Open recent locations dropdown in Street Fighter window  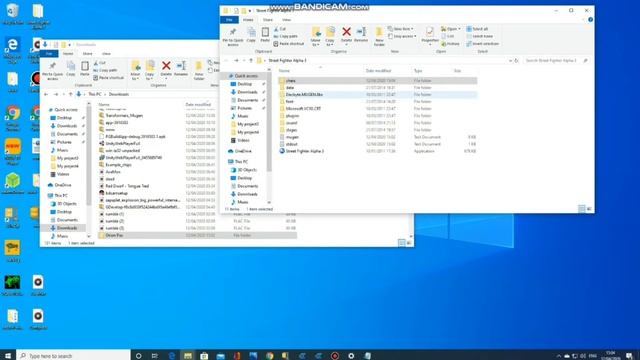point(244,60)
